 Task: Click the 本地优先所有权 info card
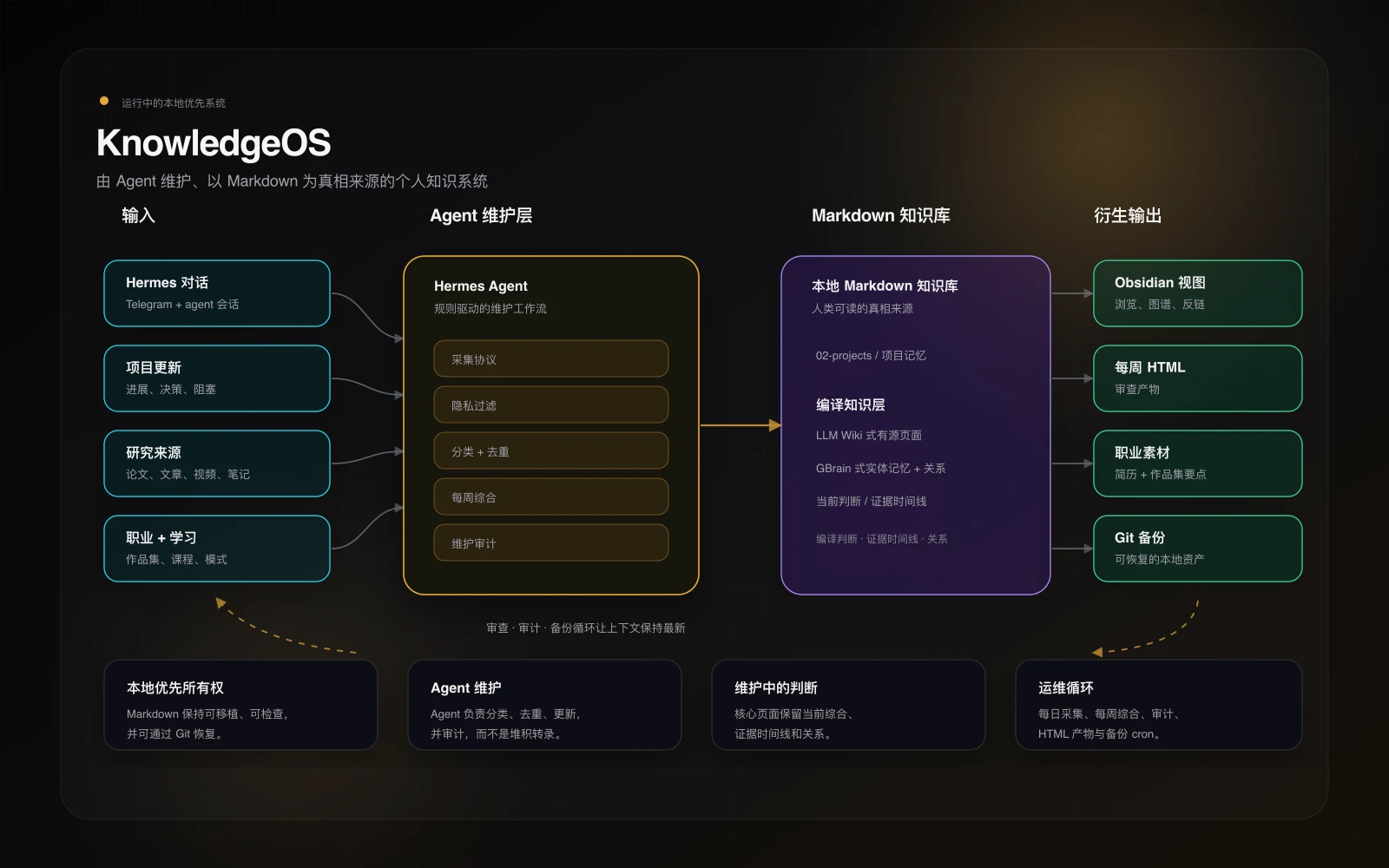pos(240,705)
